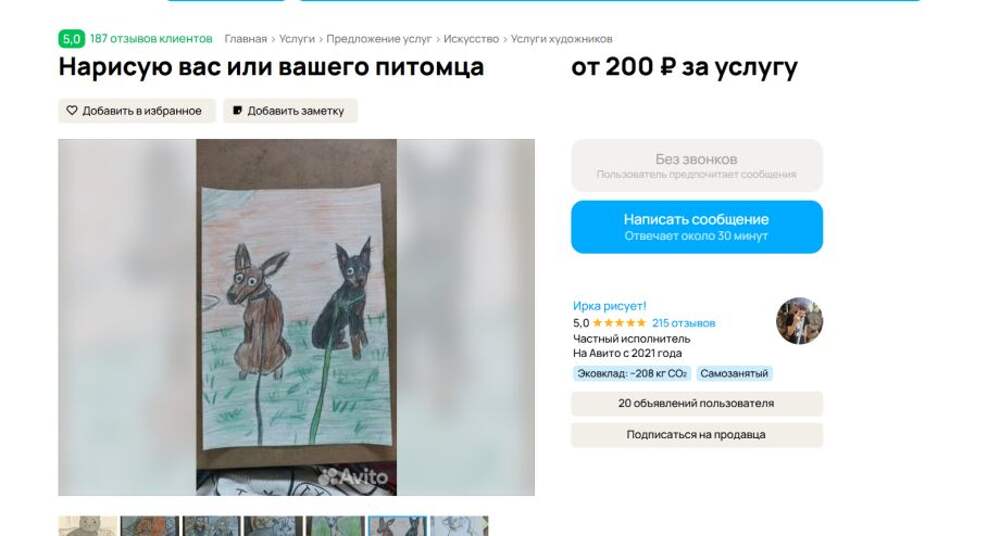
Task: Click the note icon in Добавить заметку
Action: point(237,110)
